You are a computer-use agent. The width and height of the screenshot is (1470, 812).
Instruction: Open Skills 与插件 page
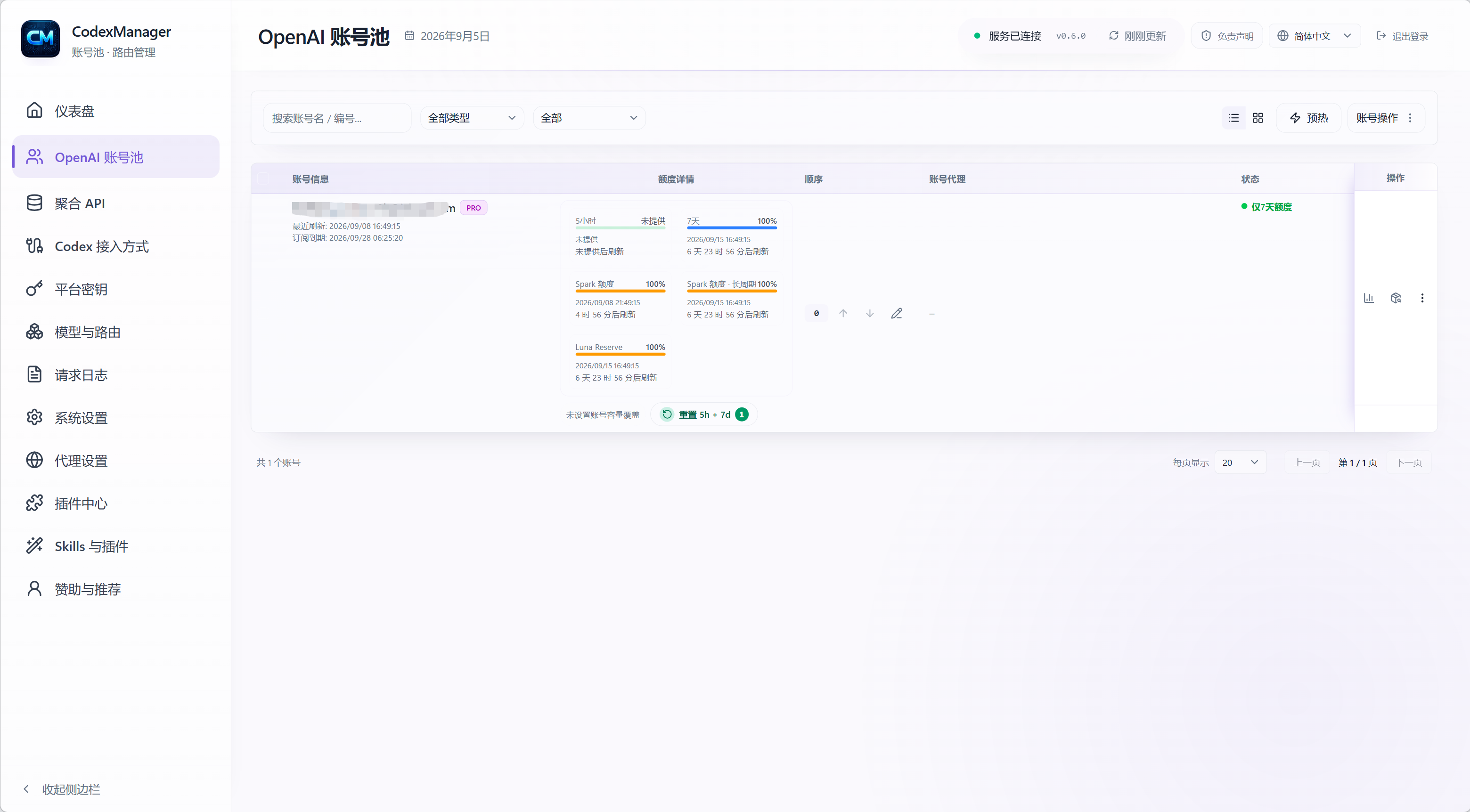point(116,545)
